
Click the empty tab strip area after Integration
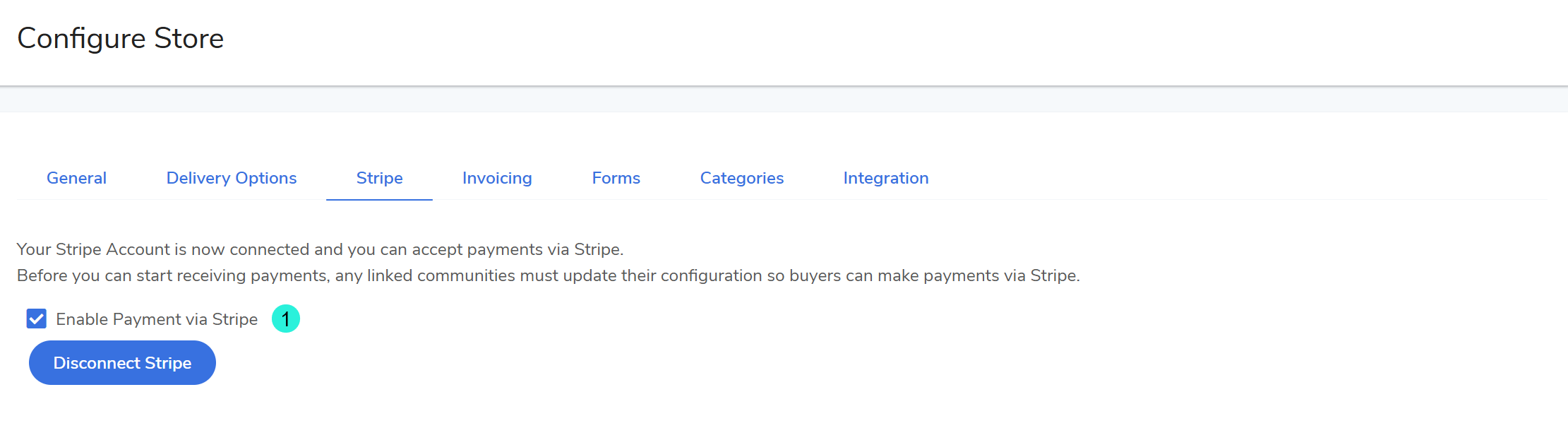tap(1235, 178)
